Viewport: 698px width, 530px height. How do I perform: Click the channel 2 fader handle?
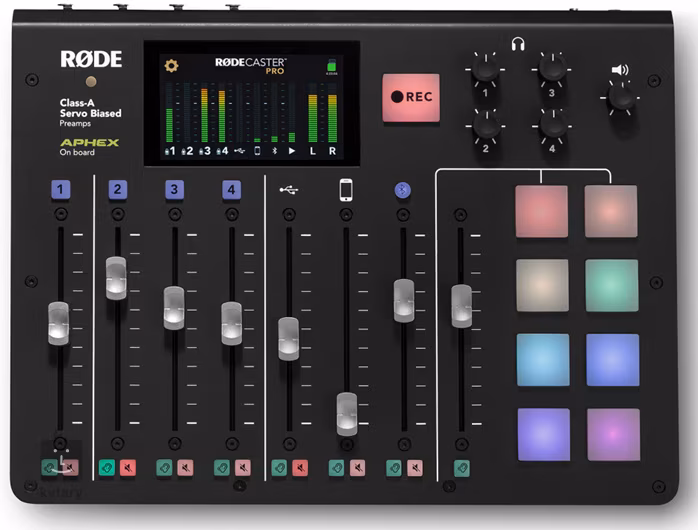[116, 278]
